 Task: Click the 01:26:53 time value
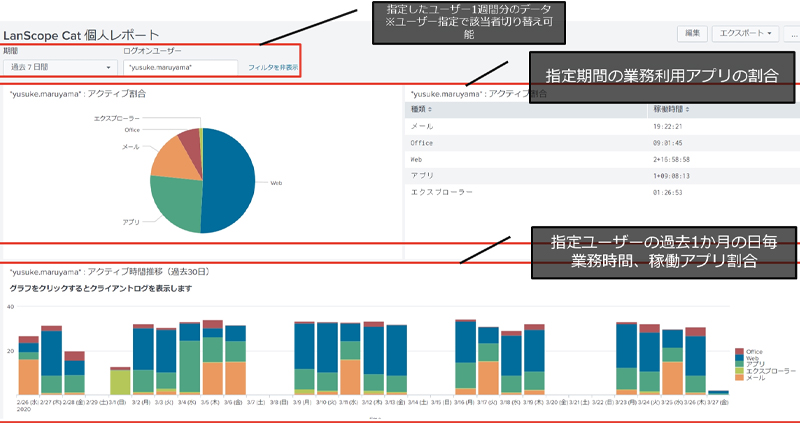pyautogui.click(x=667, y=193)
